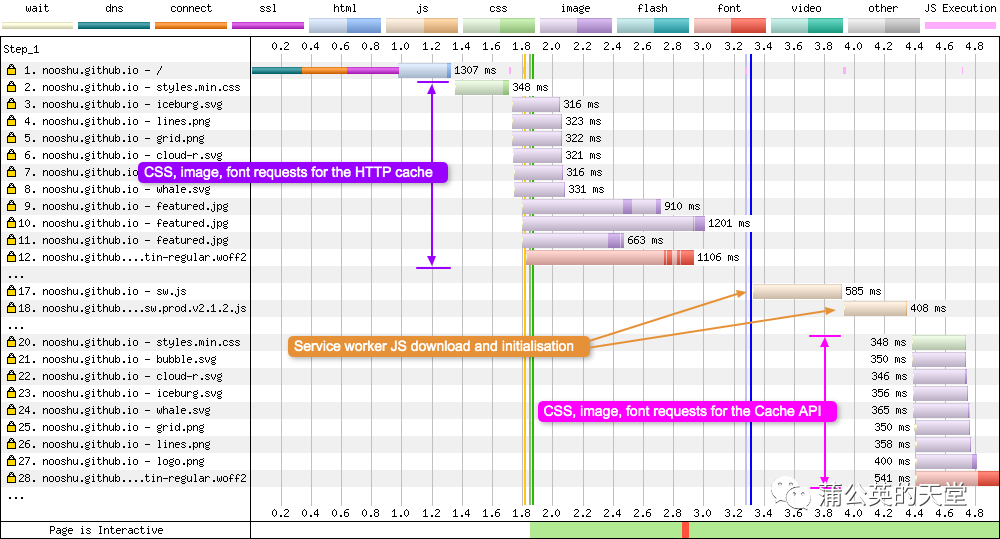Select the lock icon next to request 25 grid.png

pyautogui.click(x=11, y=427)
